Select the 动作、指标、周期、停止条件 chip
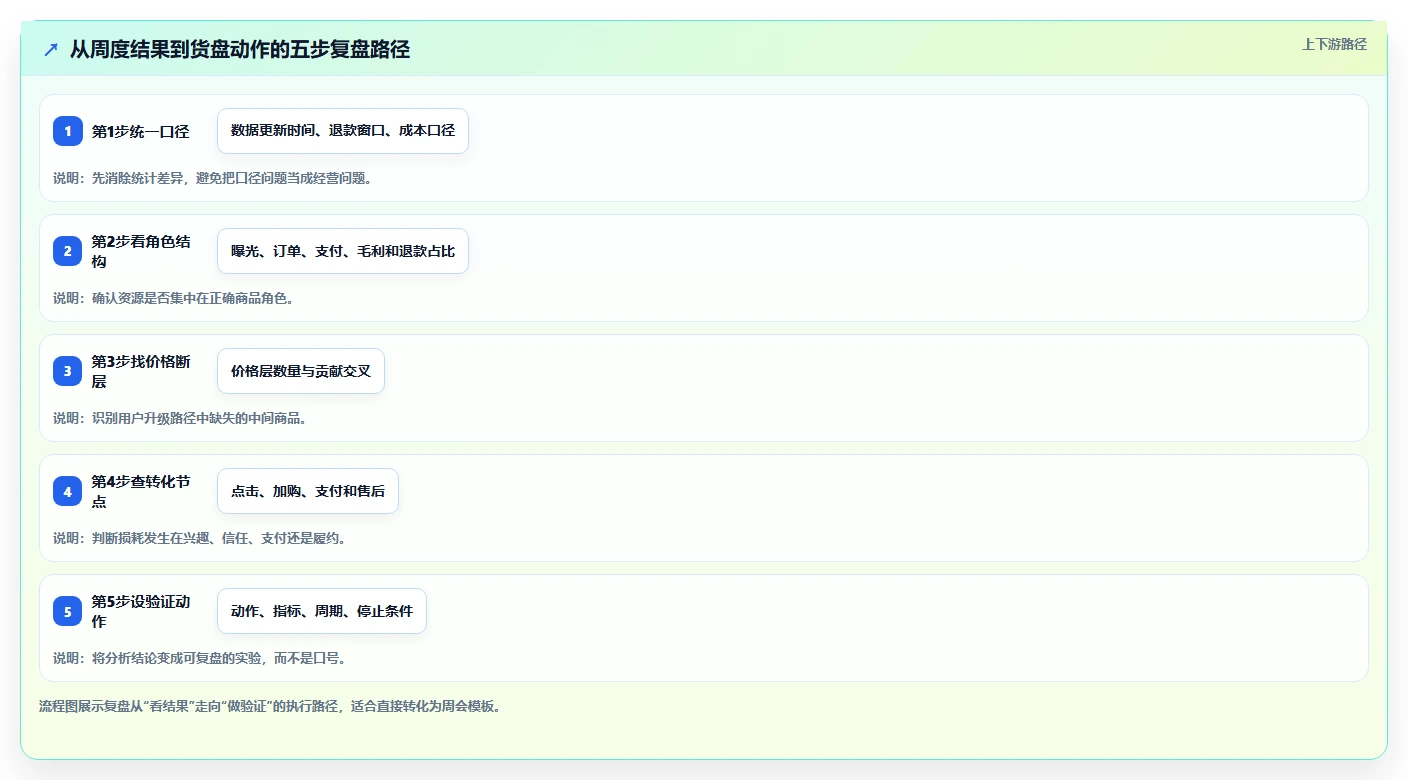1408x780 pixels. pos(322,611)
